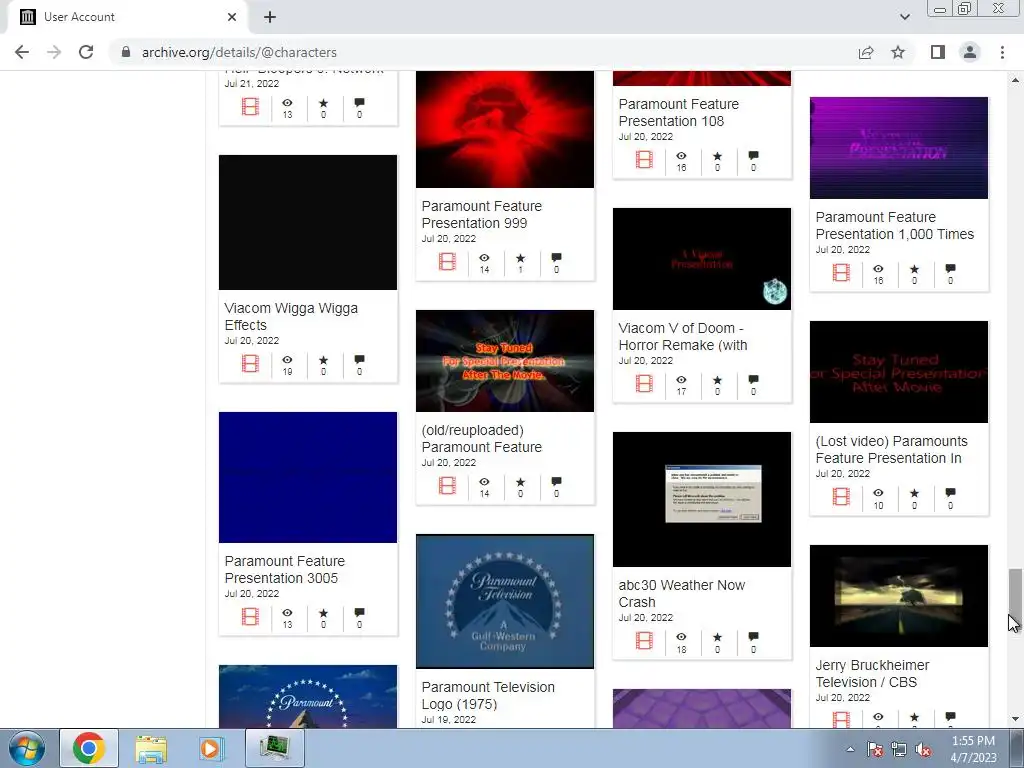This screenshot has width=1024, height=768.
Task: Click the address bar URL field
Action: [x=483, y=52]
